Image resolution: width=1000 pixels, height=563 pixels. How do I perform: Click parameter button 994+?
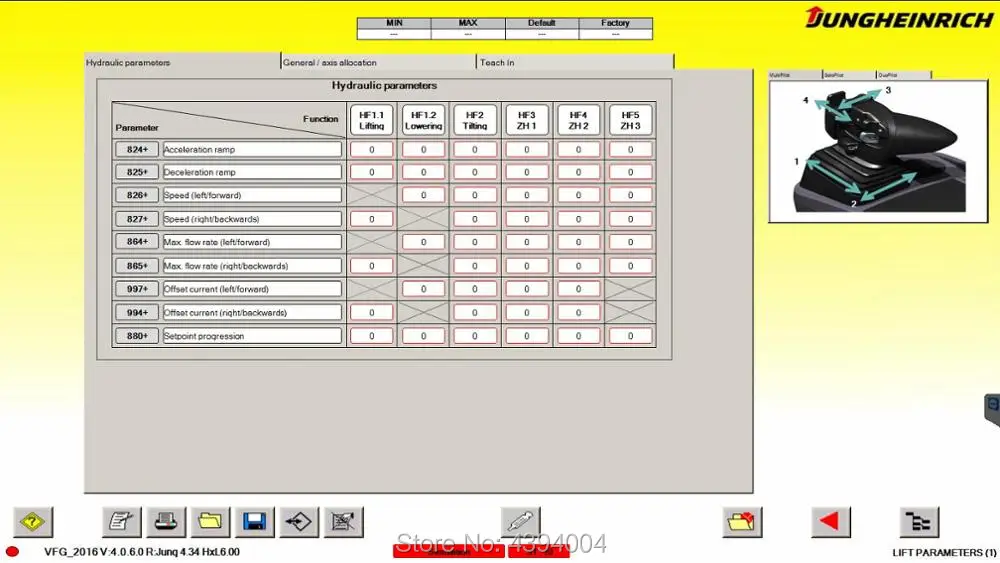click(x=137, y=312)
